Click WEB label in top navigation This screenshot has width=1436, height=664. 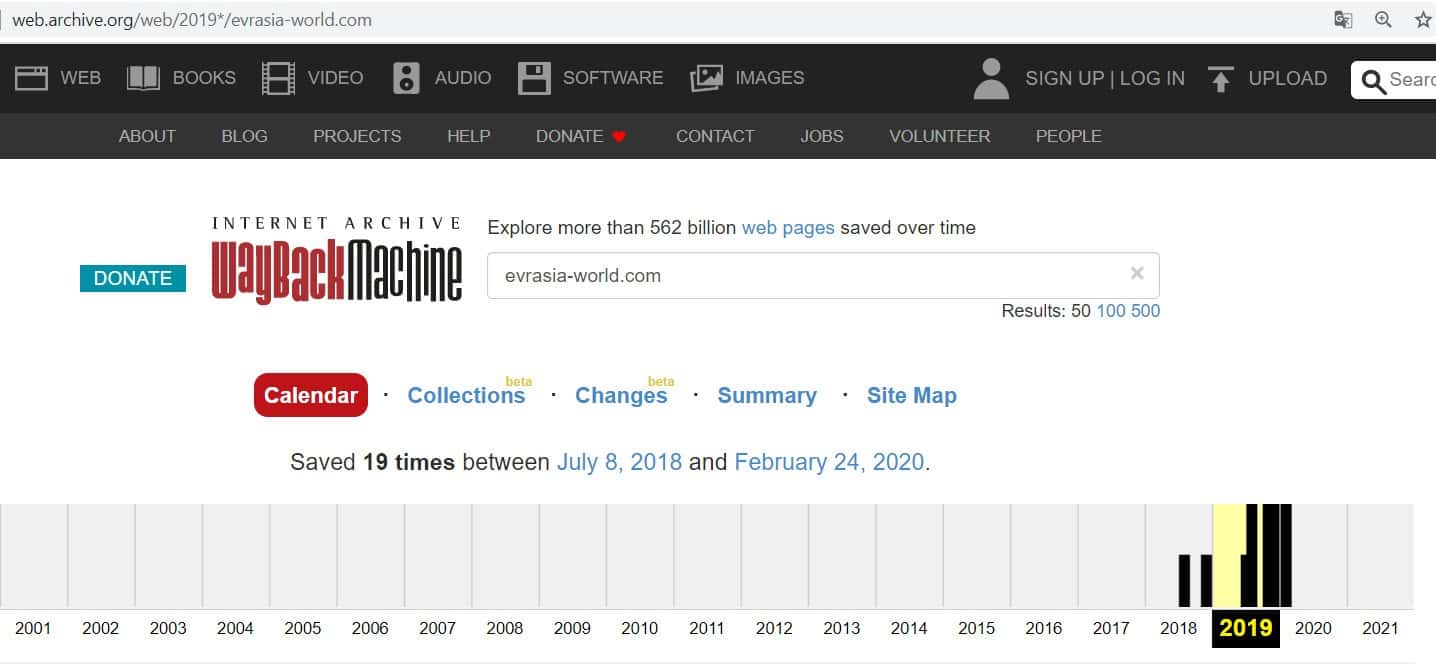81,78
